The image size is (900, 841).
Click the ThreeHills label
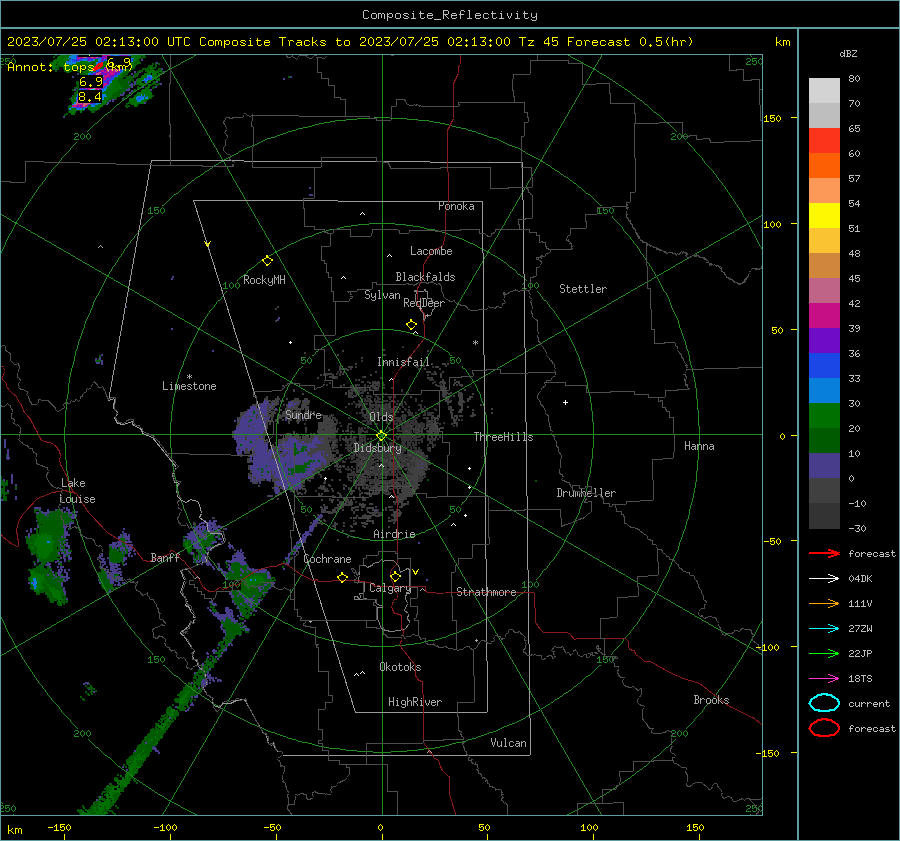tap(503, 437)
